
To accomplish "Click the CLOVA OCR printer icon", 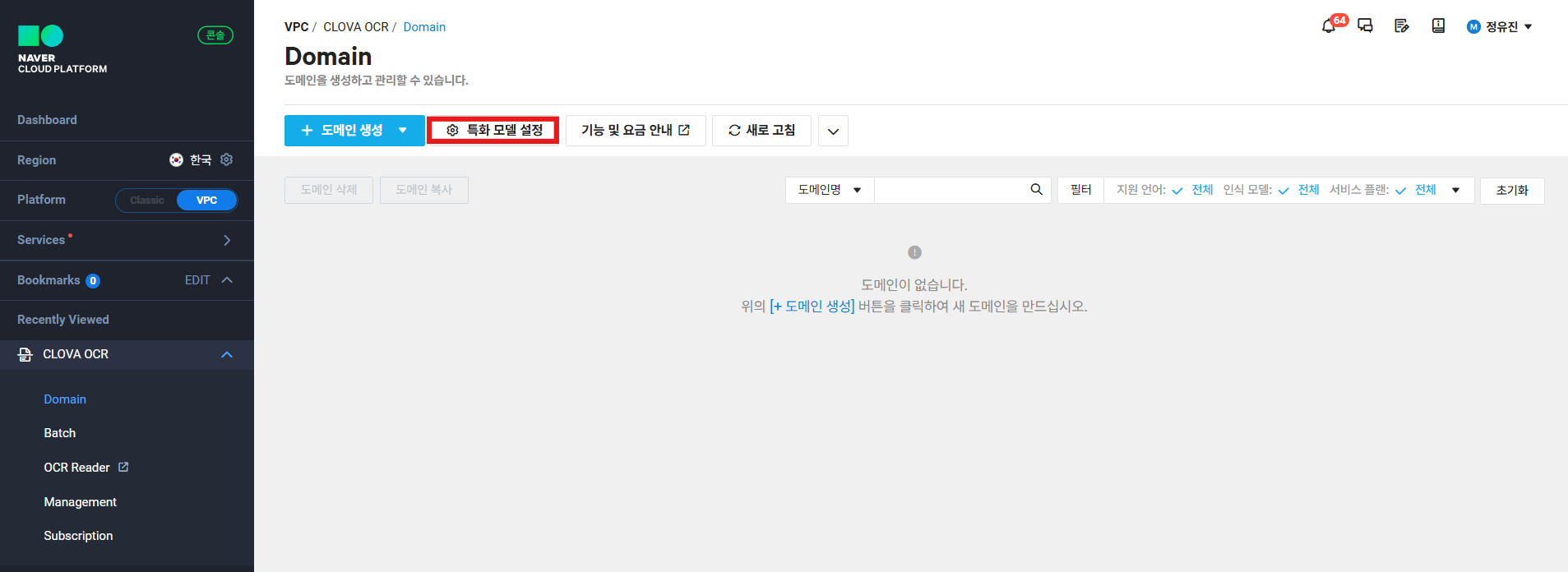I will click(25, 354).
